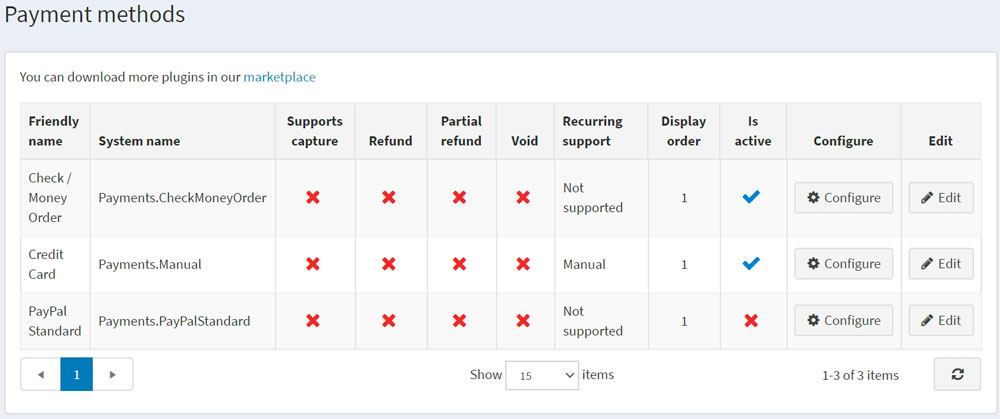Click the red inactive cross for PayPal Standard

[x=751, y=321]
